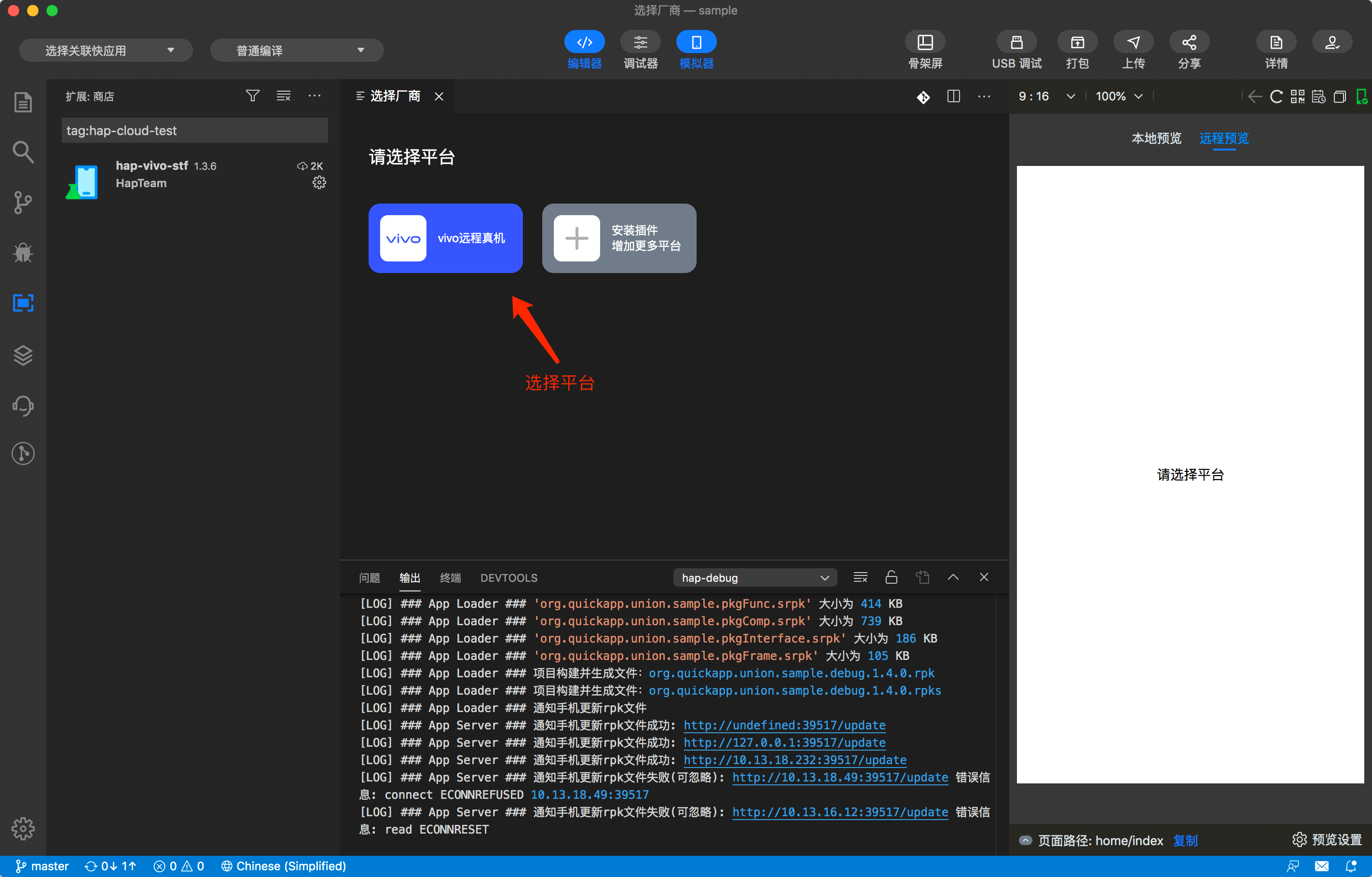Click the Search magnifier in activity bar

[x=23, y=152]
